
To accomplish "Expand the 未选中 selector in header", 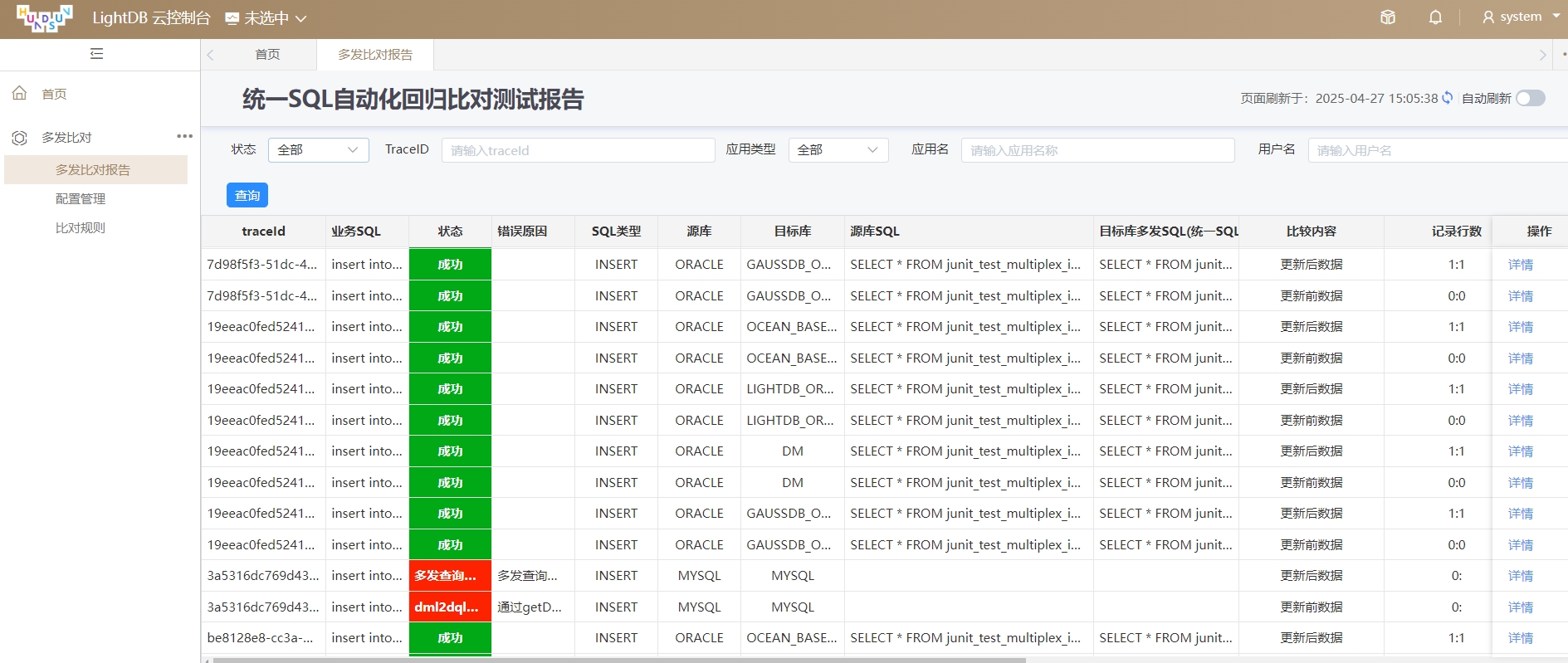I will pos(266,18).
